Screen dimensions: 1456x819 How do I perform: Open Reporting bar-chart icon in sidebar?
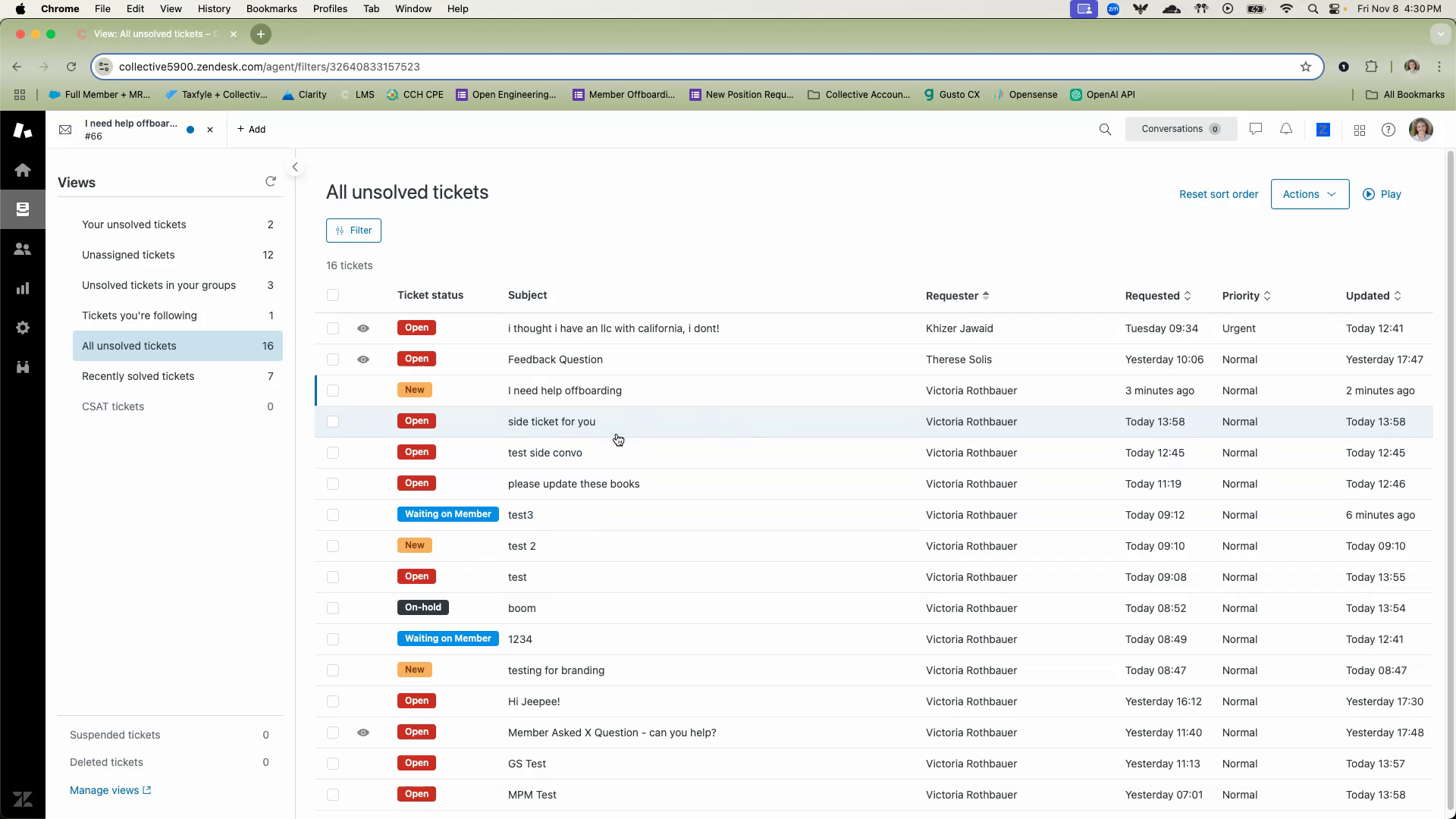[x=23, y=288]
